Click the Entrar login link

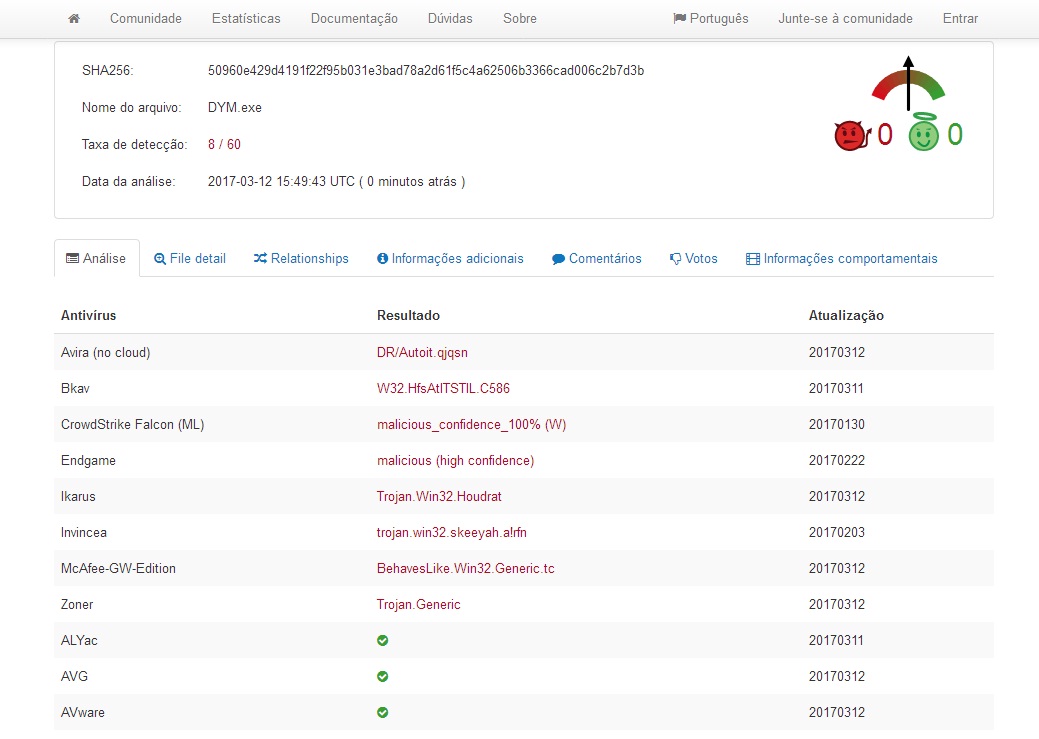click(x=960, y=19)
